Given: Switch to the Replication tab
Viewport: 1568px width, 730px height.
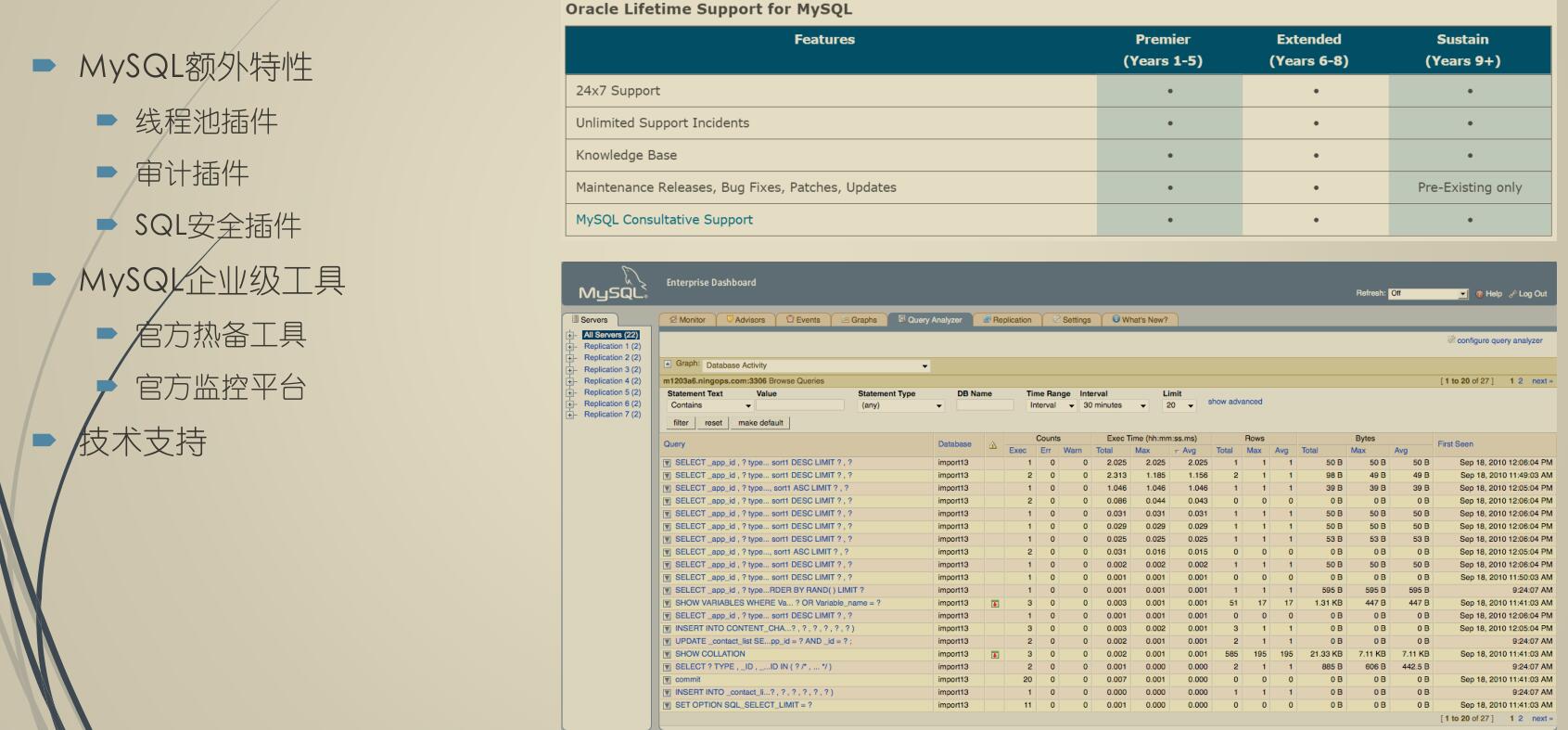Looking at the screenshot, I should pyautogui.click(x=1007, y=320).
